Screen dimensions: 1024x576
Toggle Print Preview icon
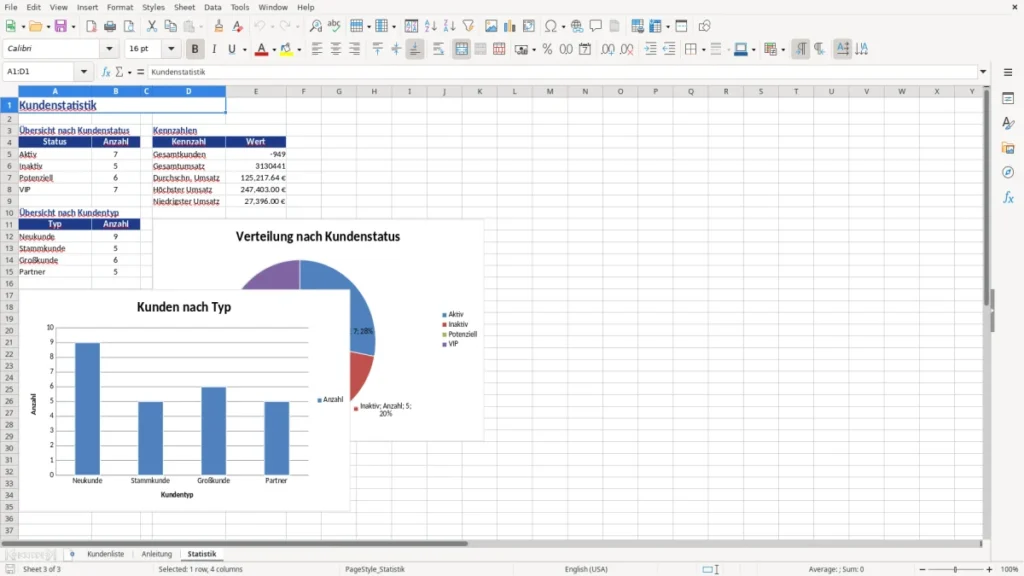[x=129, y=26]
